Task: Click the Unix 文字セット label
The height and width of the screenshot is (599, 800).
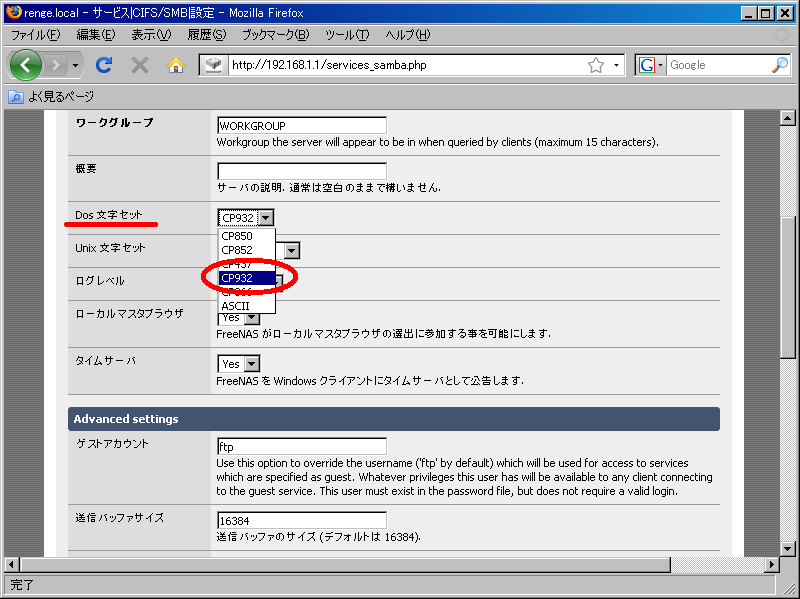Action: pyautogui.click(x=110, y=248)
